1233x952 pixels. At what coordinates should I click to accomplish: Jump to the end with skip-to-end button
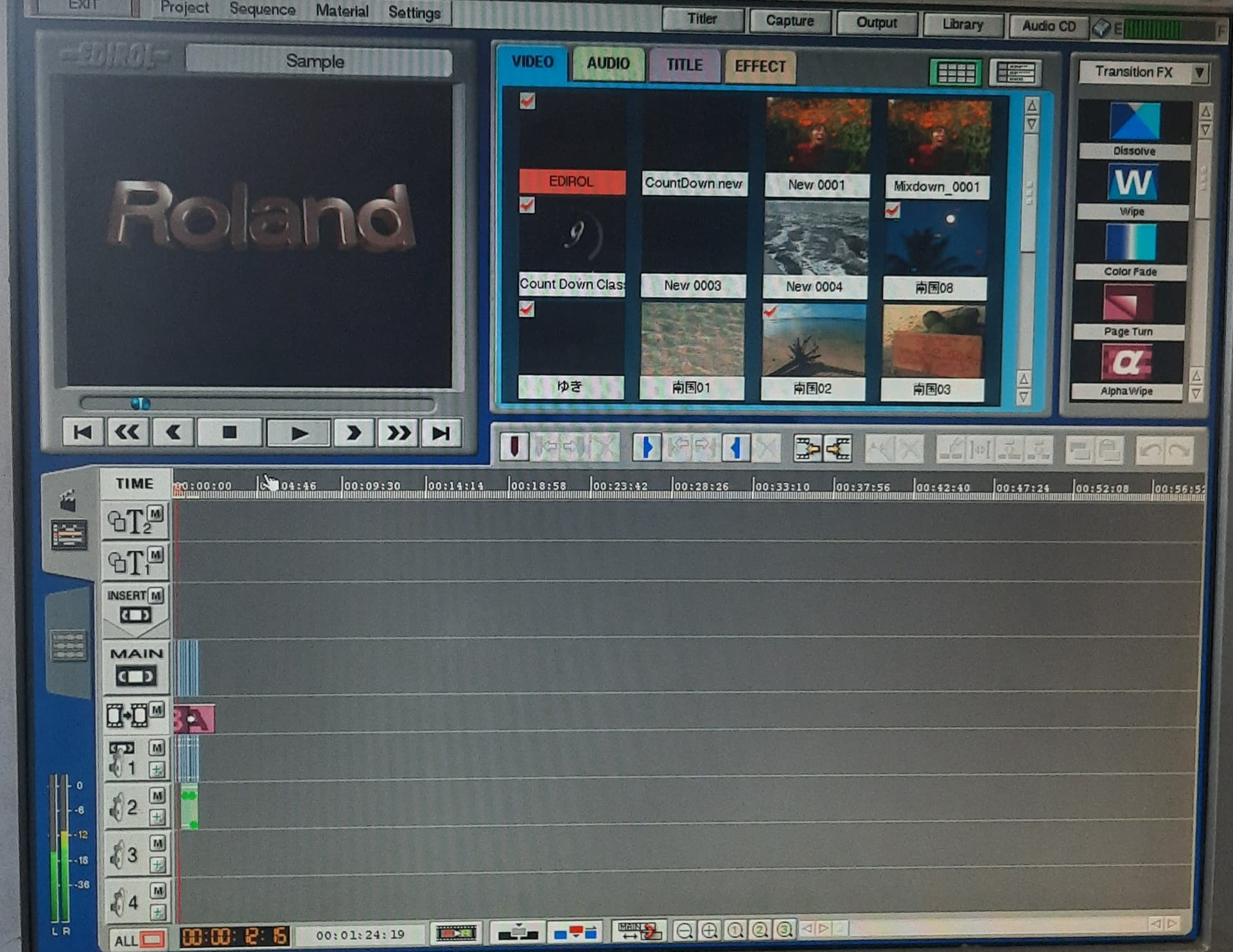(x=441, y=433)
